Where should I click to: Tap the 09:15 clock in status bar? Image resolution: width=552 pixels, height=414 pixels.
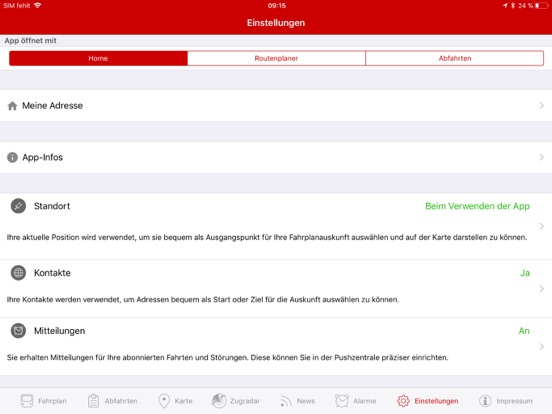click(x=277, y=6)
